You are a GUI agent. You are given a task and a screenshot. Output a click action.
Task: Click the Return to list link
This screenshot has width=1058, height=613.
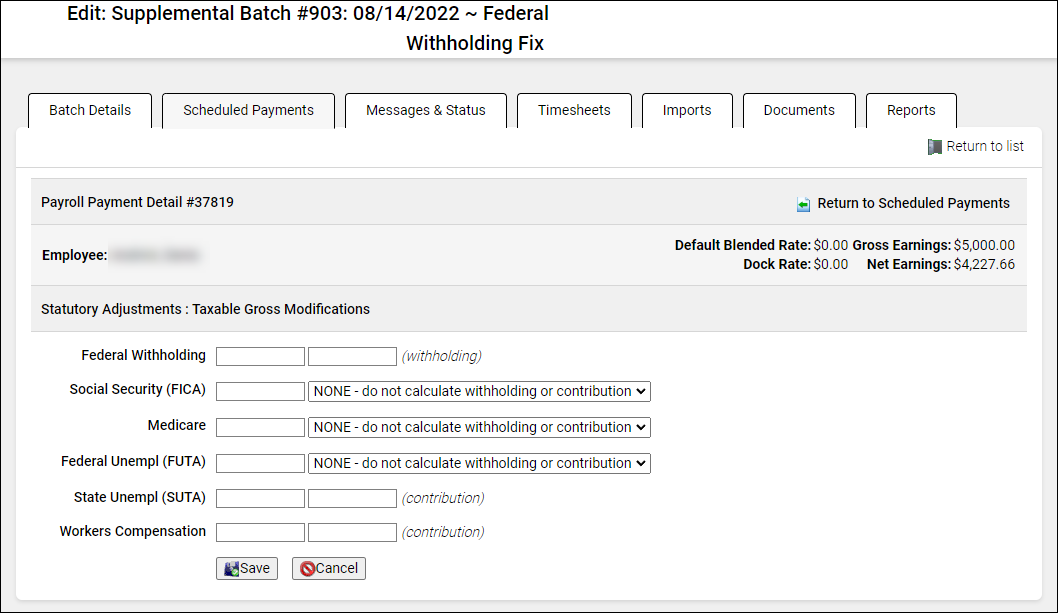tap(985, 146)
